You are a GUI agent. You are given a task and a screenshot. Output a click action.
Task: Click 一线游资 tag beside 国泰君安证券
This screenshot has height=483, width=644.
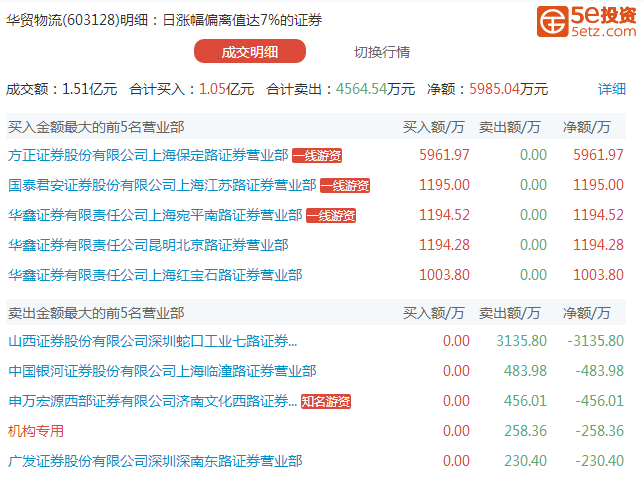pos(345,186)
